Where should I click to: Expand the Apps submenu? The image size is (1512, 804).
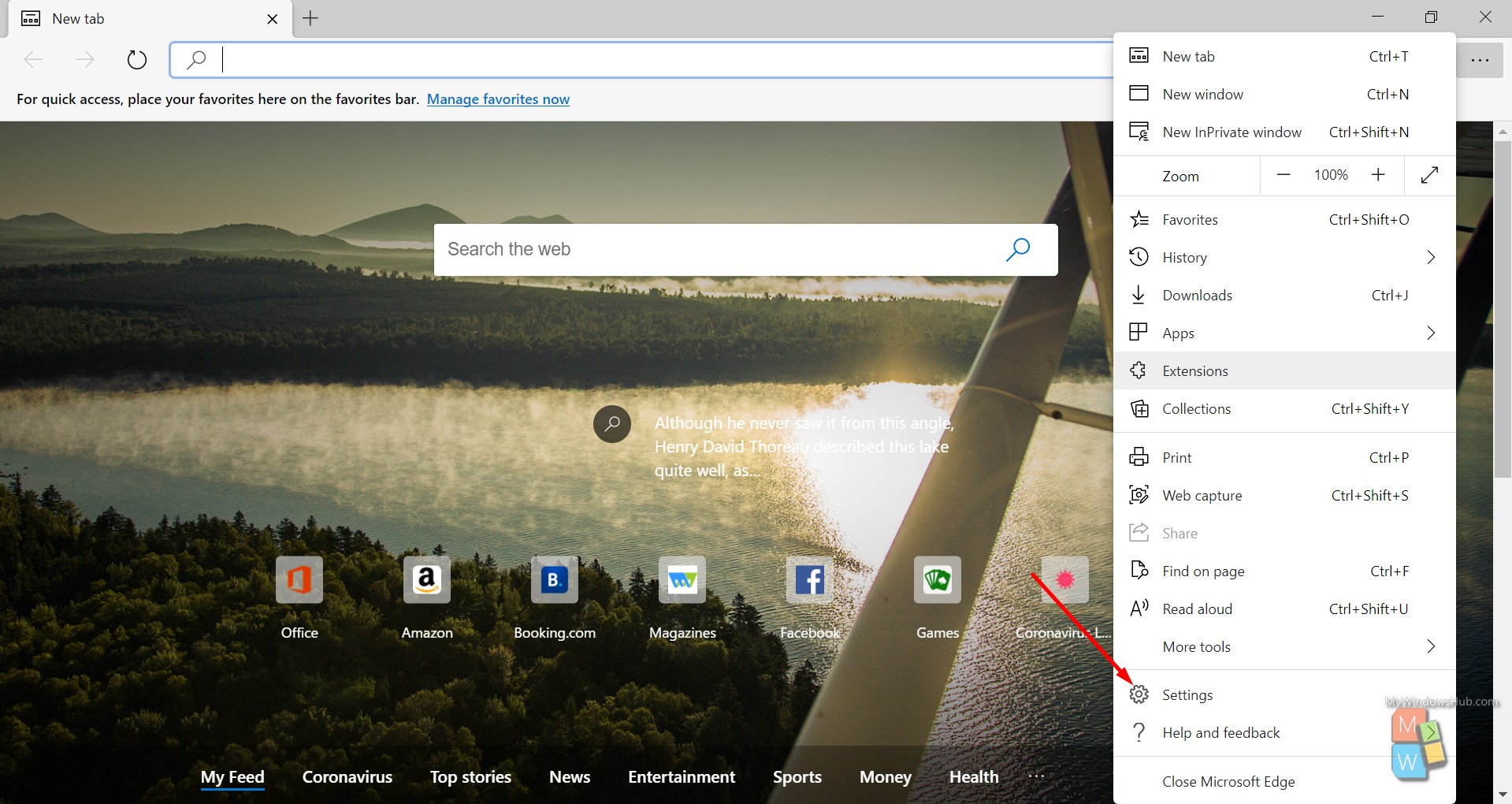pyautogui.click(x=1431, y=333)
